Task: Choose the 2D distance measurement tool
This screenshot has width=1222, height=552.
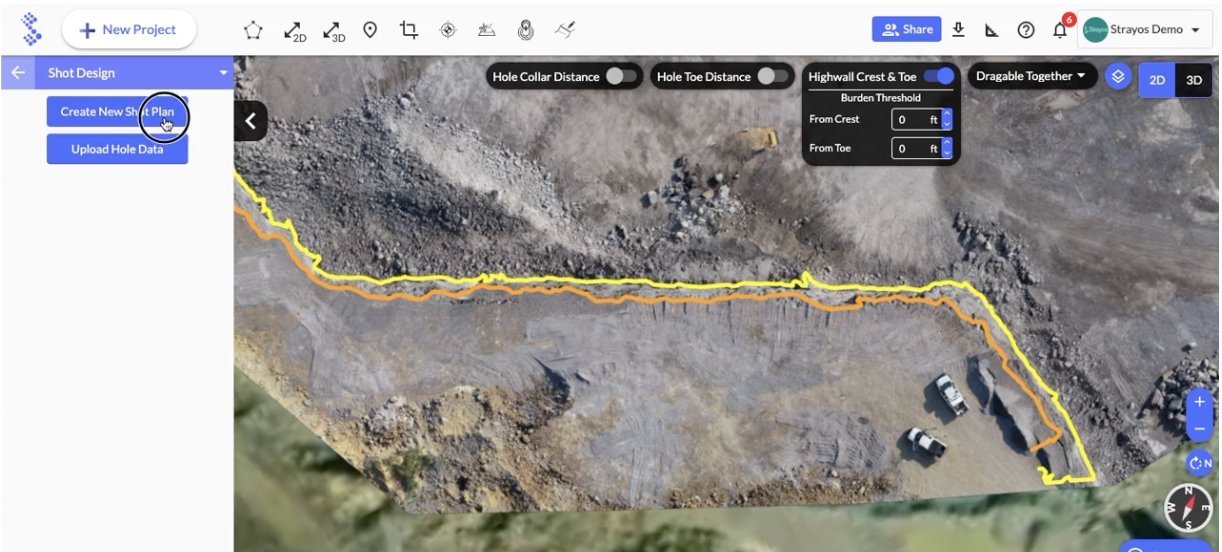Action: point(295,30)
